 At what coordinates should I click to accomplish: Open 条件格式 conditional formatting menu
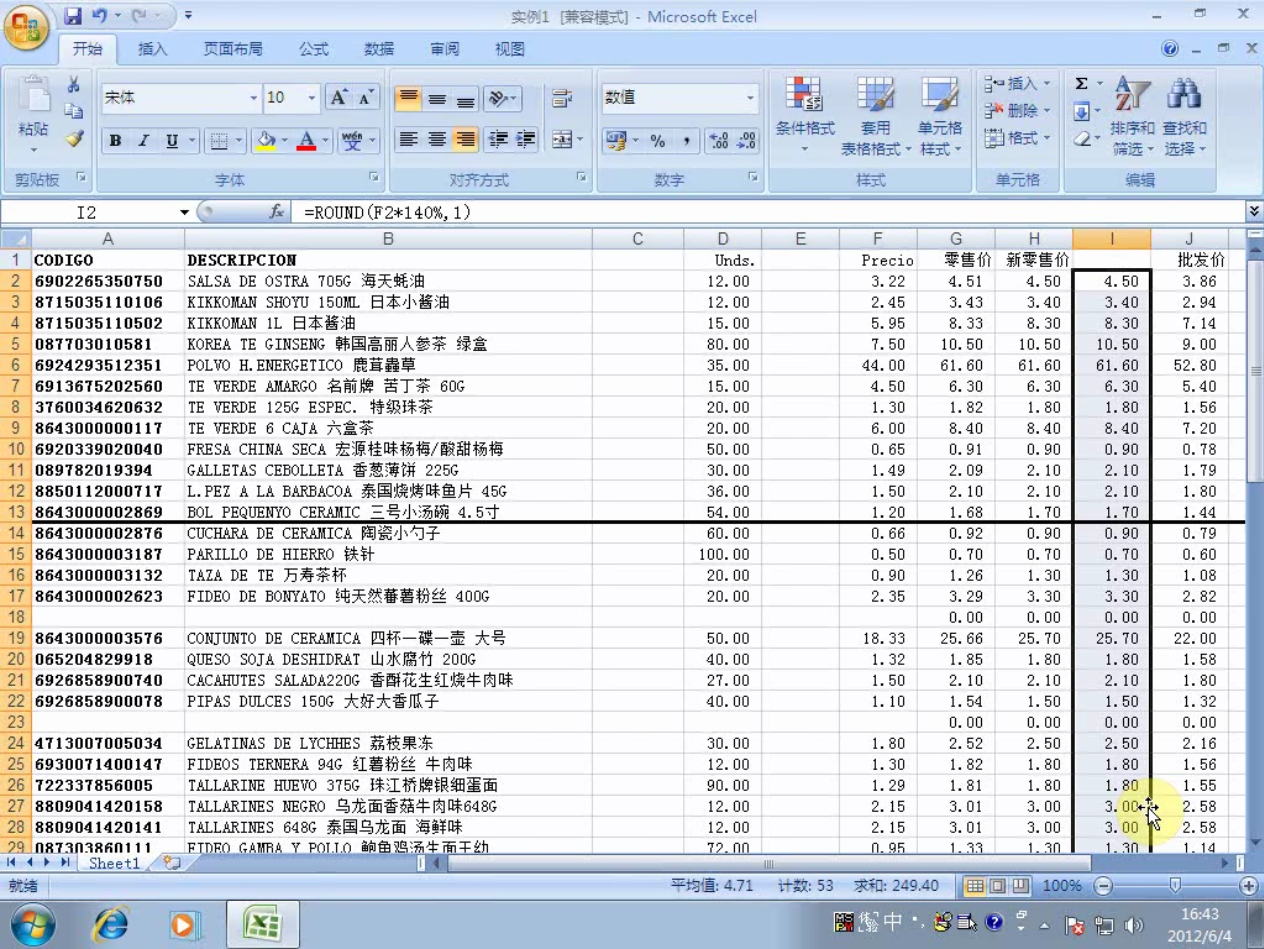[805, 116]
